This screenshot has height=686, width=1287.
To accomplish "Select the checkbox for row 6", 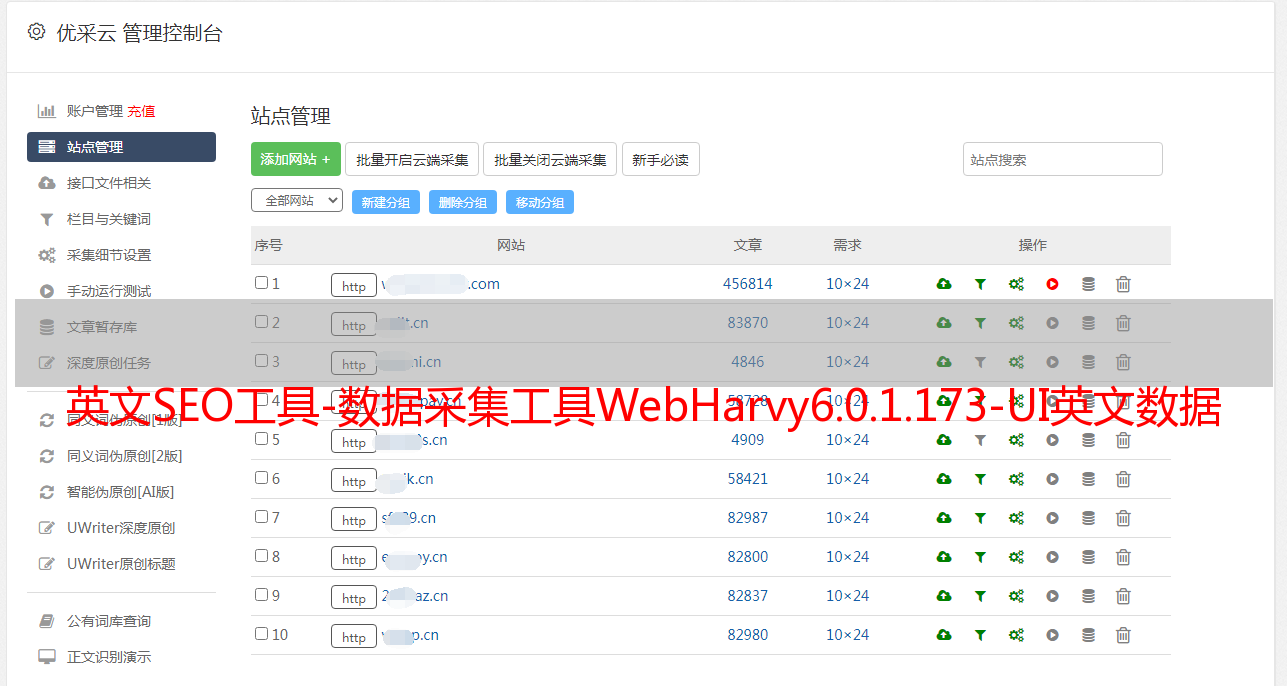I will point(261,478).
